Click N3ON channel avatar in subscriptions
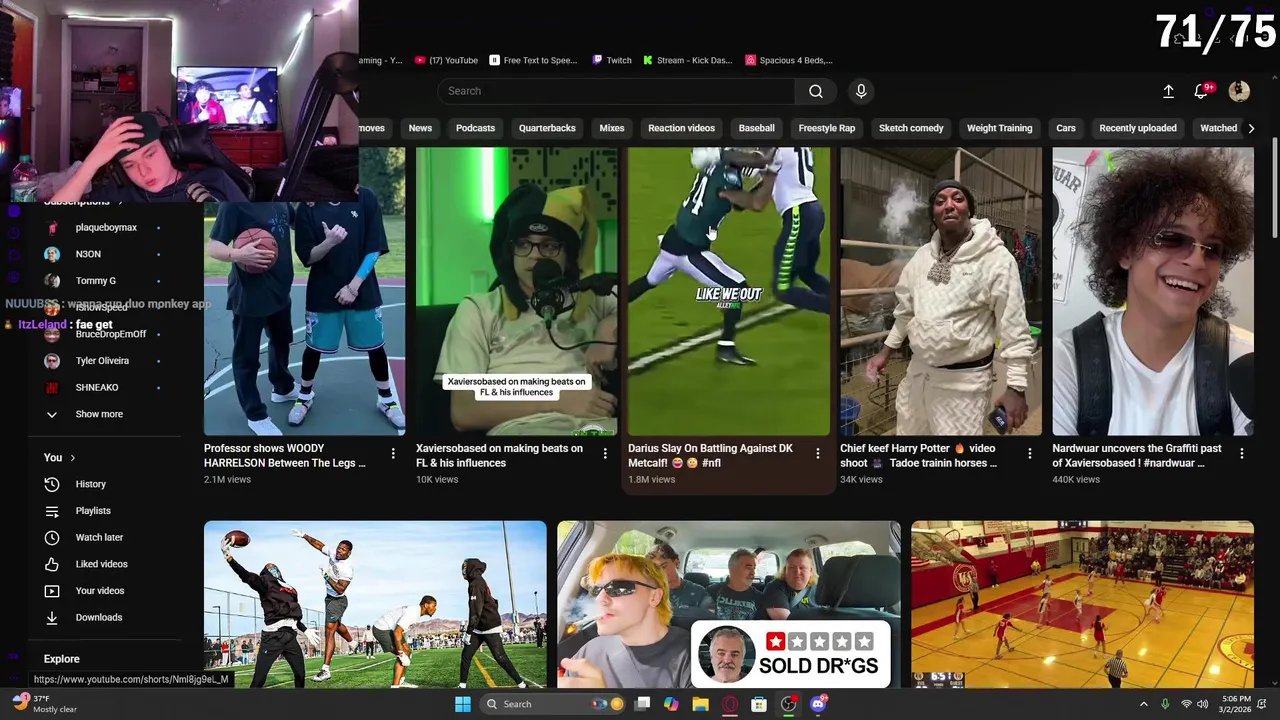The width and height of the screenshot is (1280, 720). [x=52, y=254]
